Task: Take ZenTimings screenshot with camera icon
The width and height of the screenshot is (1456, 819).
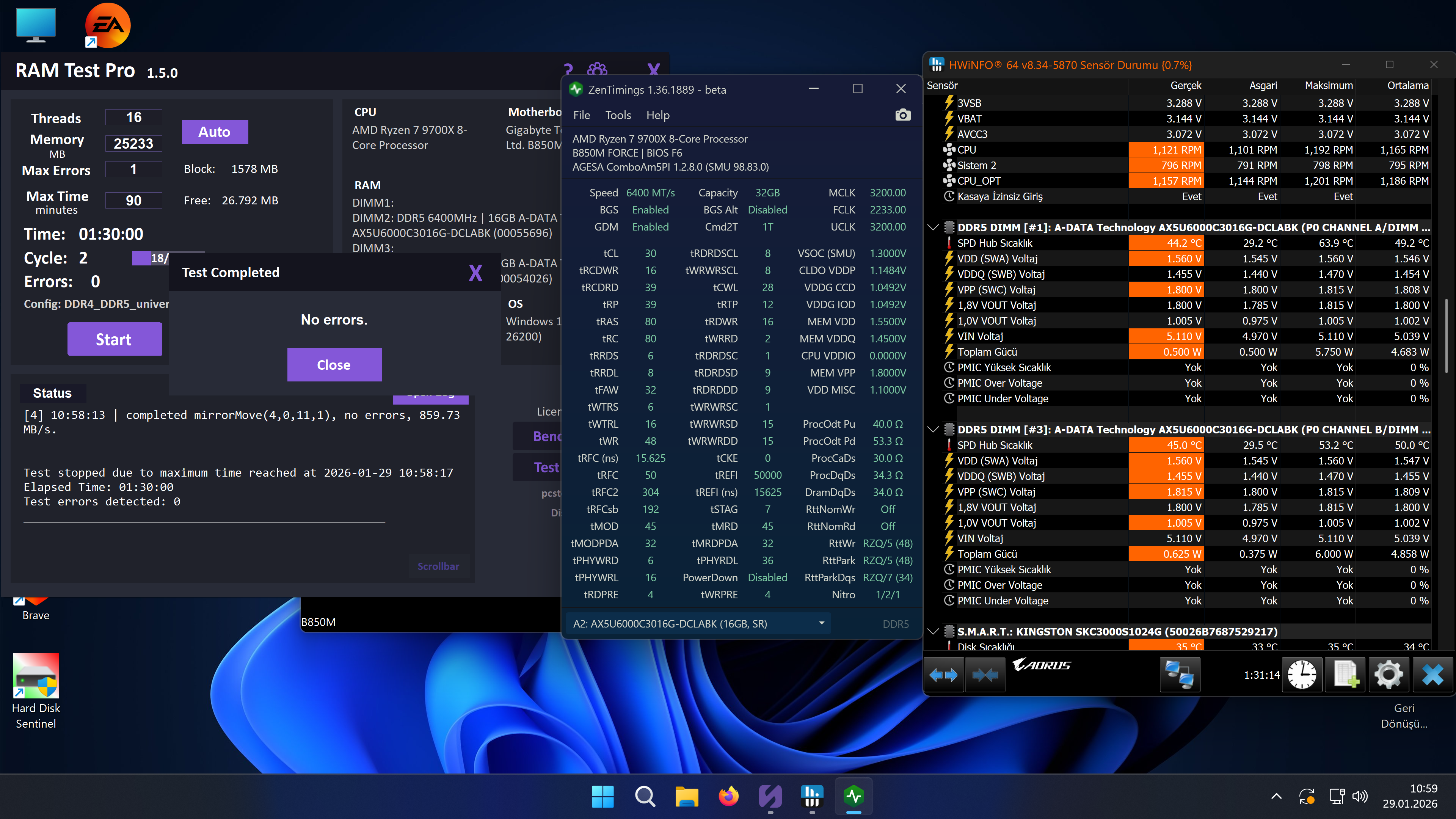Action: pyautogui.click(x=903, y=115)
